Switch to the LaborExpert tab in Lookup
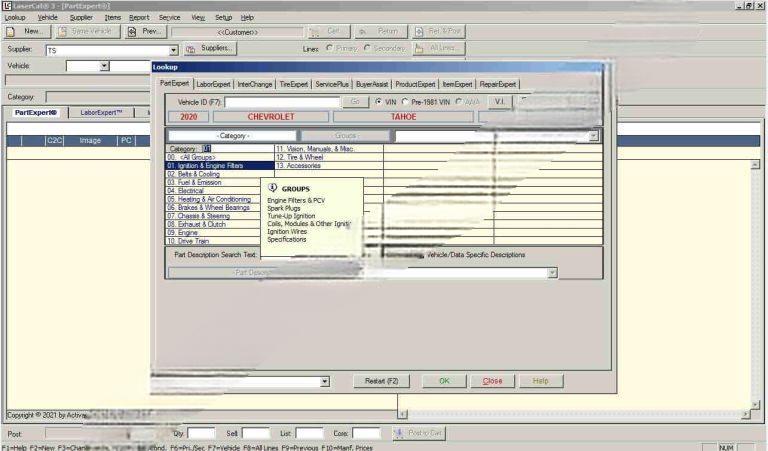The height and width of the screenshot is (451, 768). coord(213,84)
